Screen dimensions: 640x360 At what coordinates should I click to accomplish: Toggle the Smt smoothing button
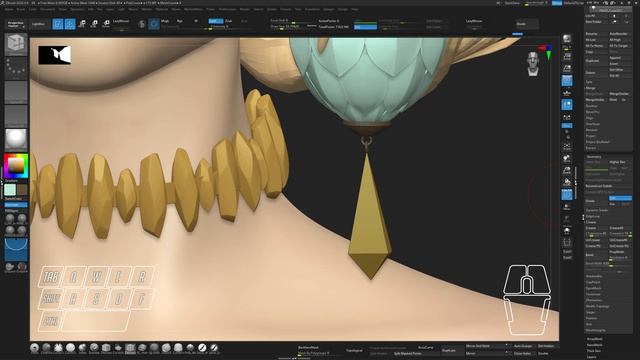click(620, 198)
